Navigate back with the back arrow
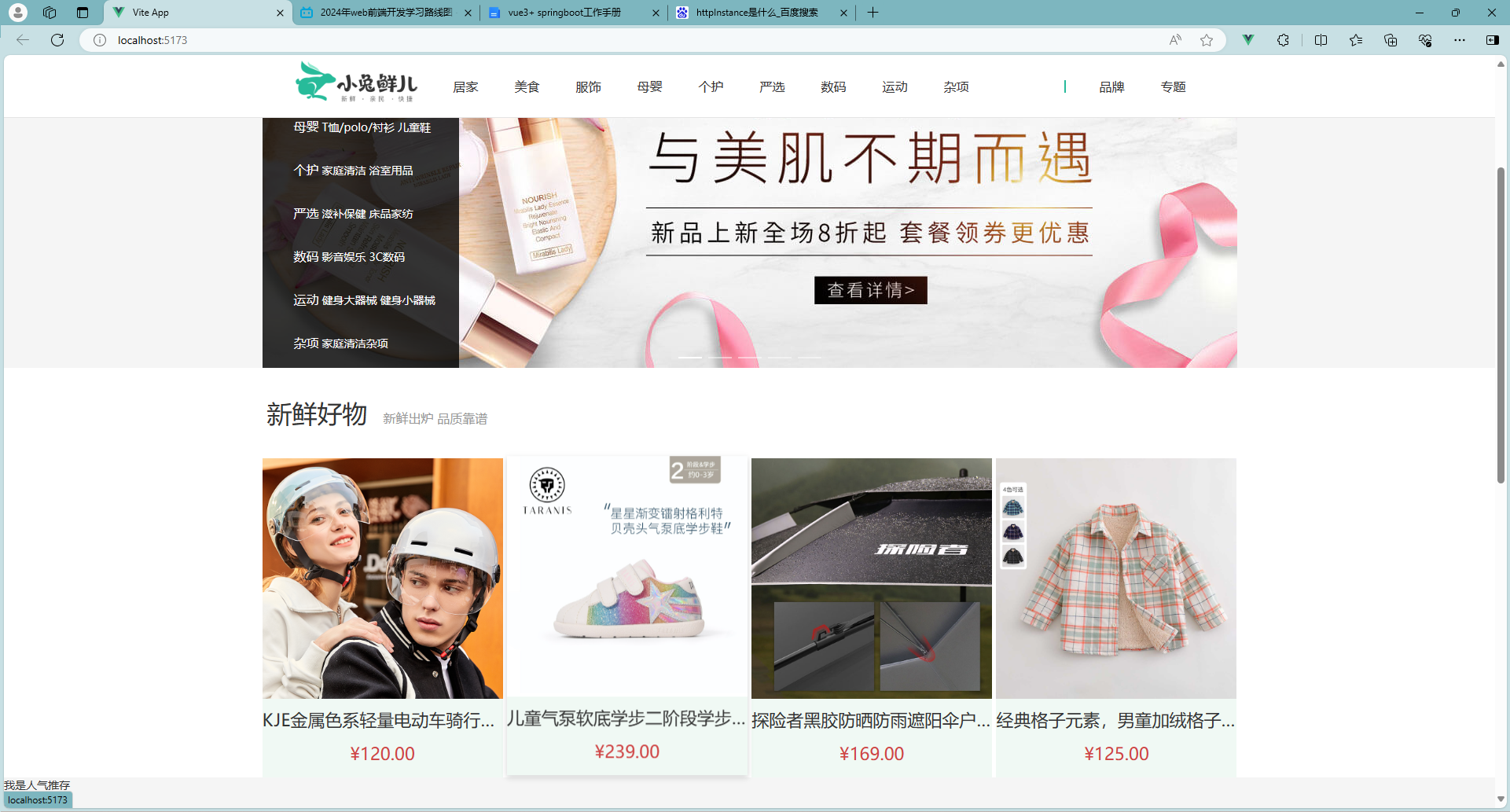Image resolution: width=1510 pixels, height=812 pixels. coord(23,40)
